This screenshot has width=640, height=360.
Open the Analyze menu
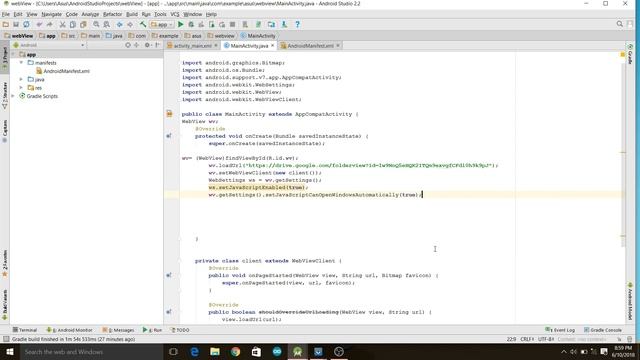coord(90,14)
